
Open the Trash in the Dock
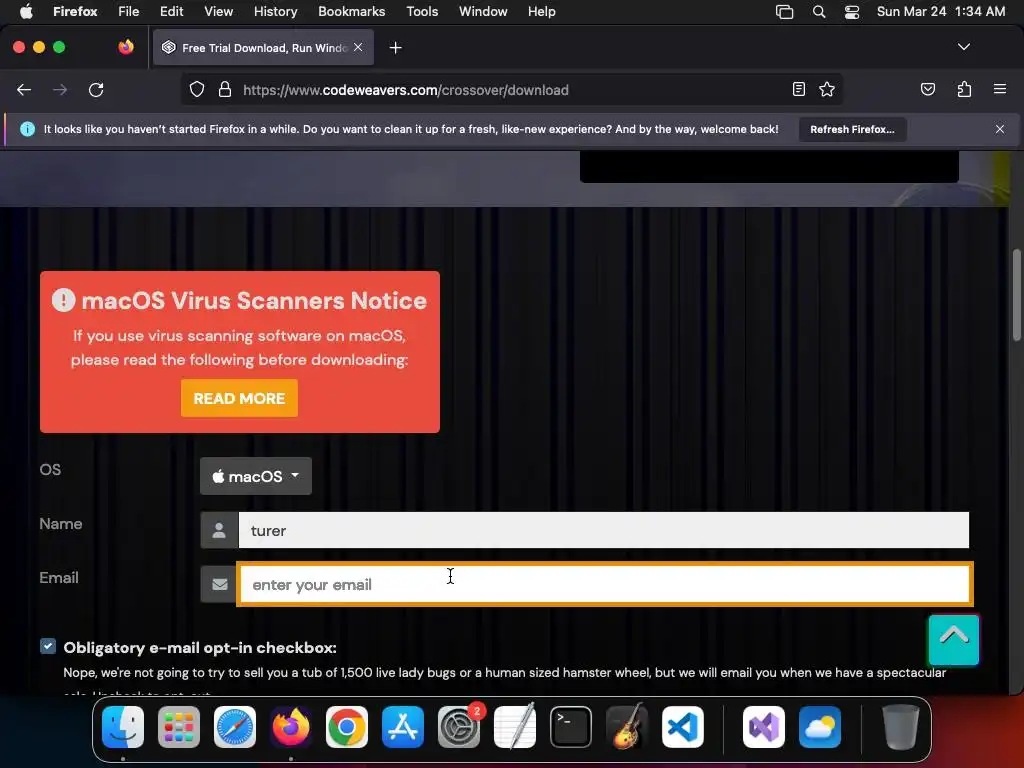[x=901, y=727]
